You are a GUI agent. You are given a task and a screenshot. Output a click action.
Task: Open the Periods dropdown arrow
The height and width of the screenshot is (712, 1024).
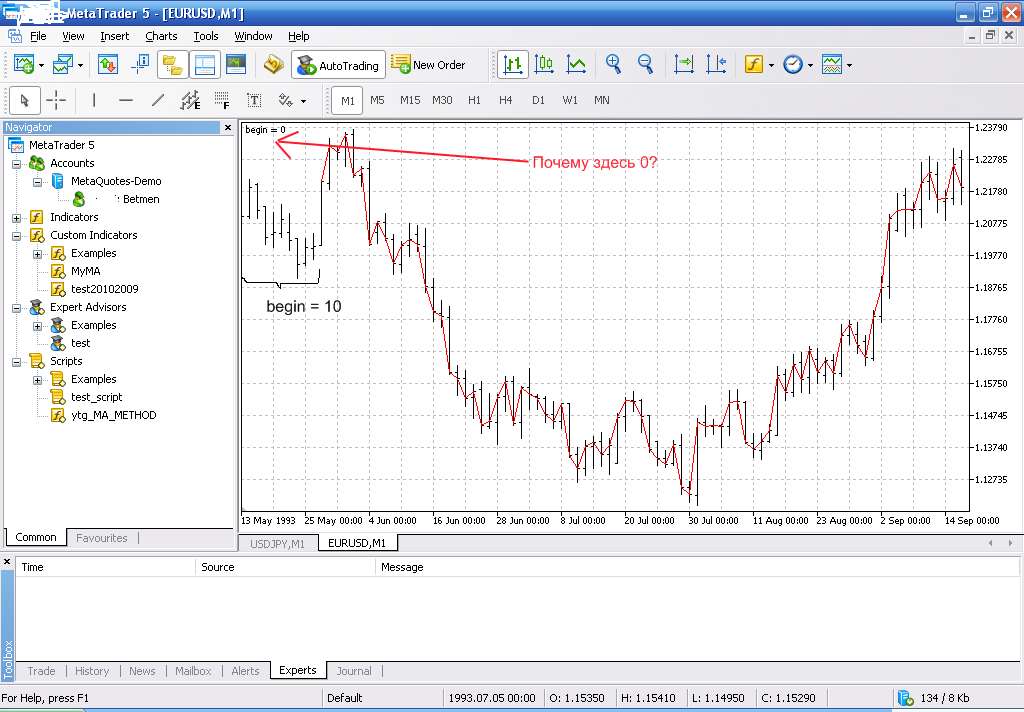coord(810,65)
